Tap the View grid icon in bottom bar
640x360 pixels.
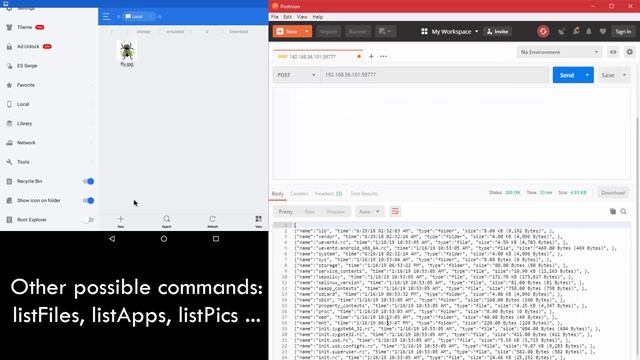[259, 220]
